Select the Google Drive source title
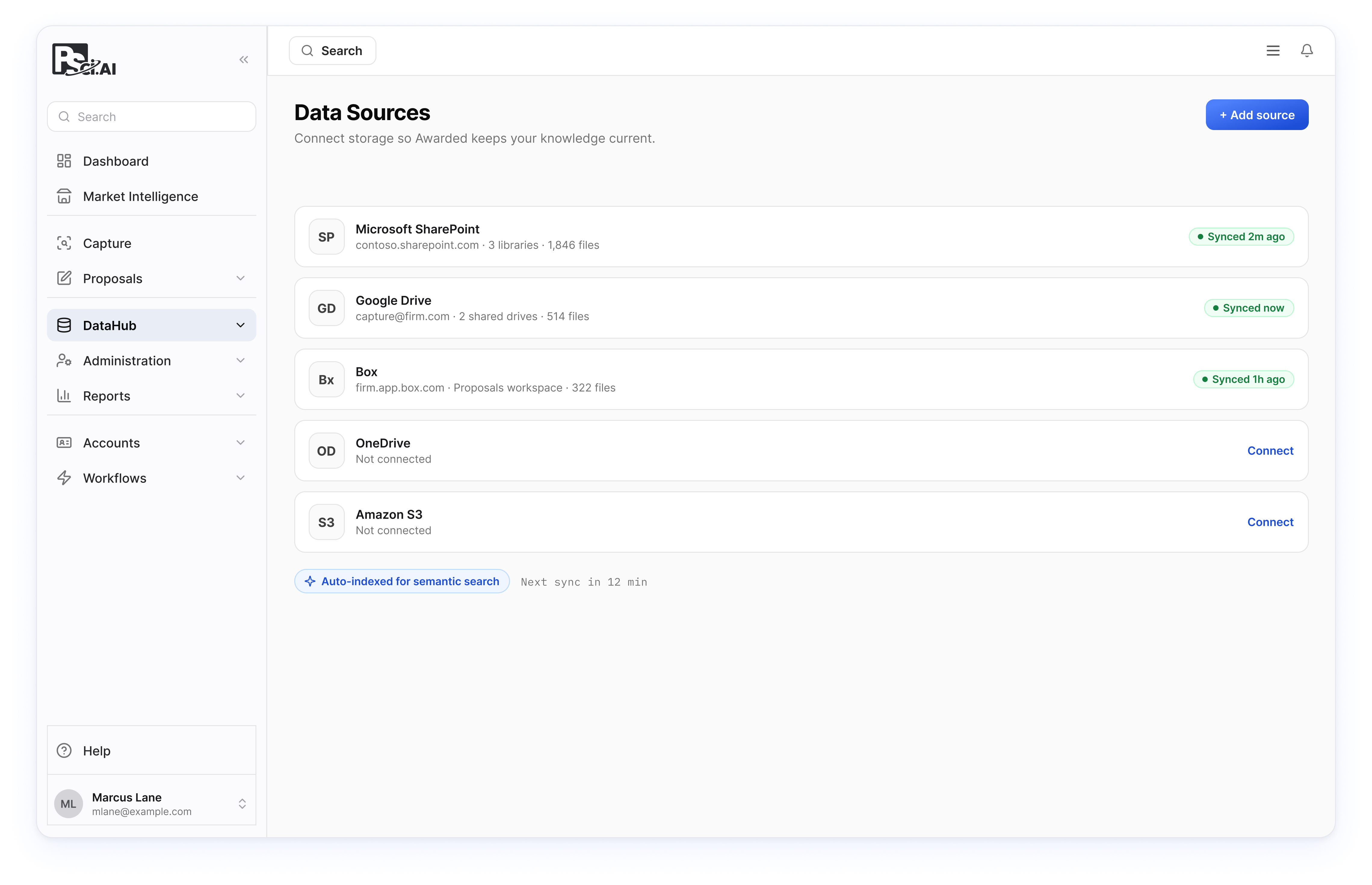 pos(393,300)
